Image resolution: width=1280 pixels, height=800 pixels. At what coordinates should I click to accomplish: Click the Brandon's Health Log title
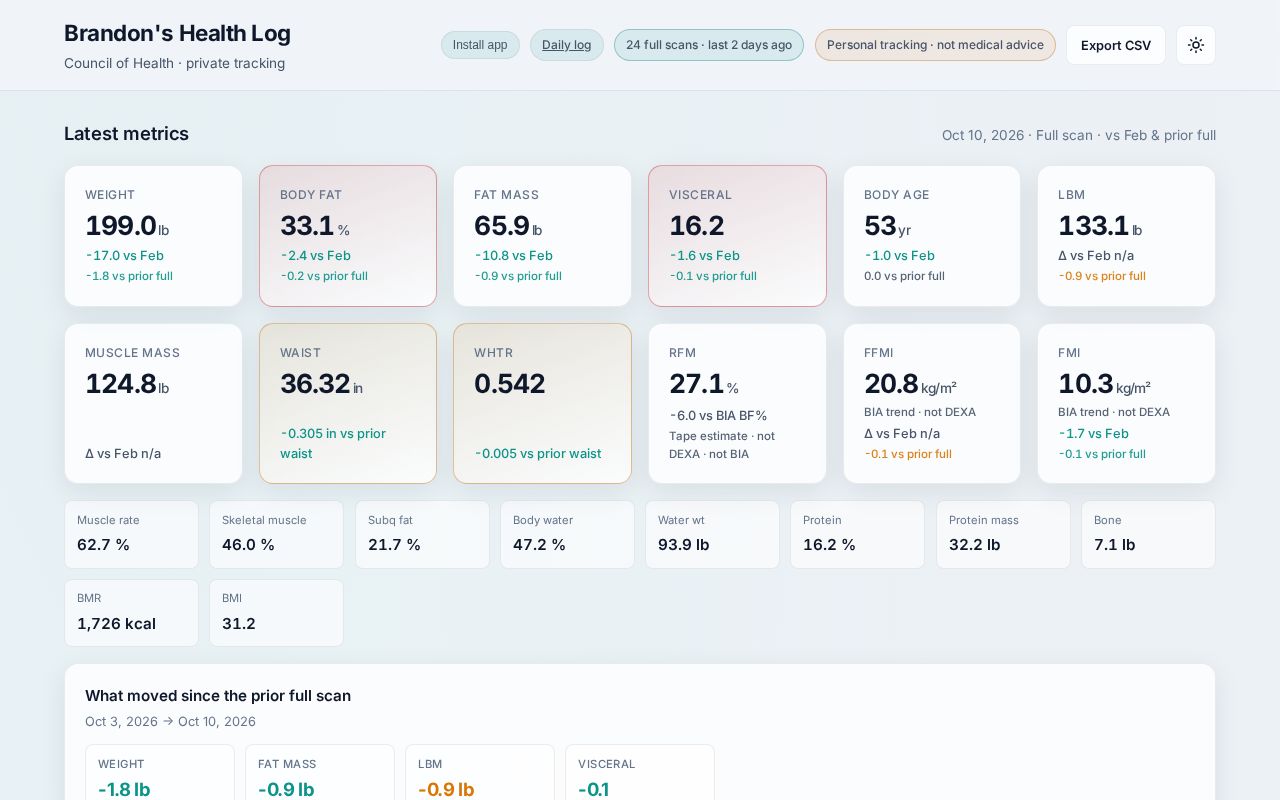click(177, 33)
